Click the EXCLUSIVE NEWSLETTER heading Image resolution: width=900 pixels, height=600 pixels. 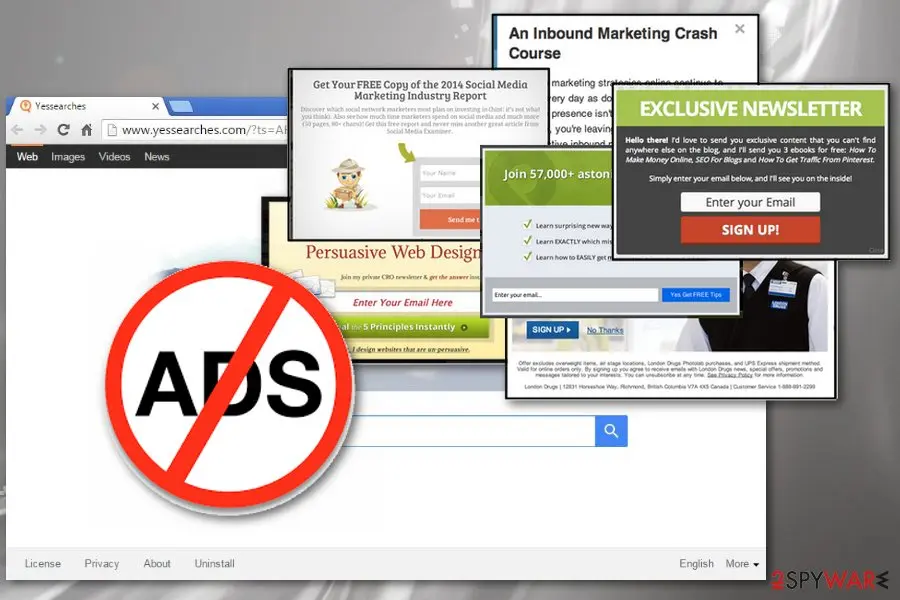click(751, 109)
